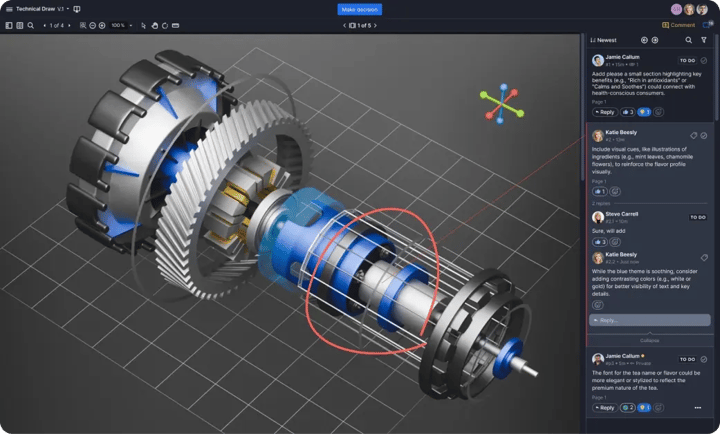Zoom out using the minus icon
Viewport: 720px width, 434px height.
click(92, 25)
